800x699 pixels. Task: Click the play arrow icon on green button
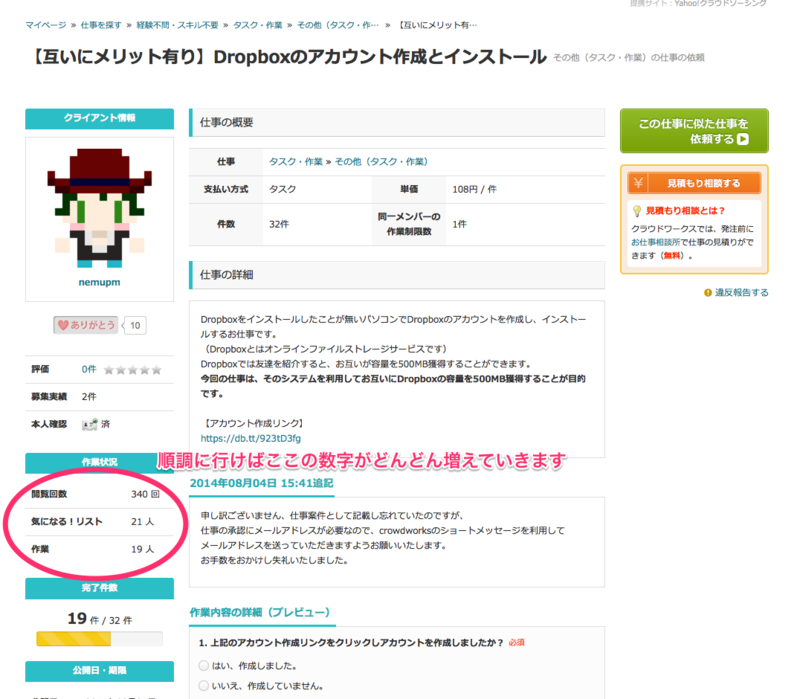click(743, 139)
